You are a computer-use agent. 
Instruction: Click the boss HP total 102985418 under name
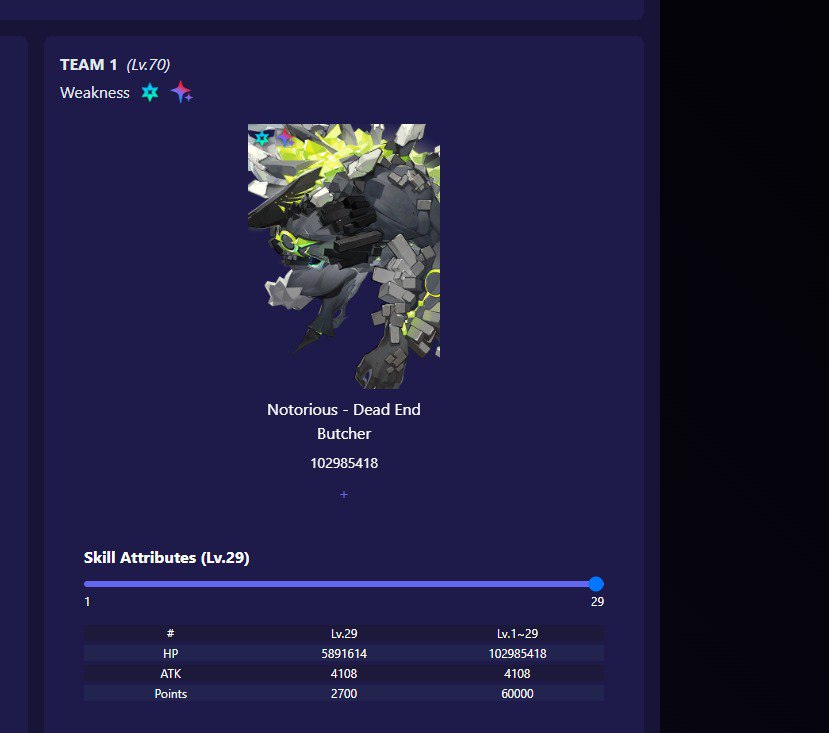click(x=344, y=463)
